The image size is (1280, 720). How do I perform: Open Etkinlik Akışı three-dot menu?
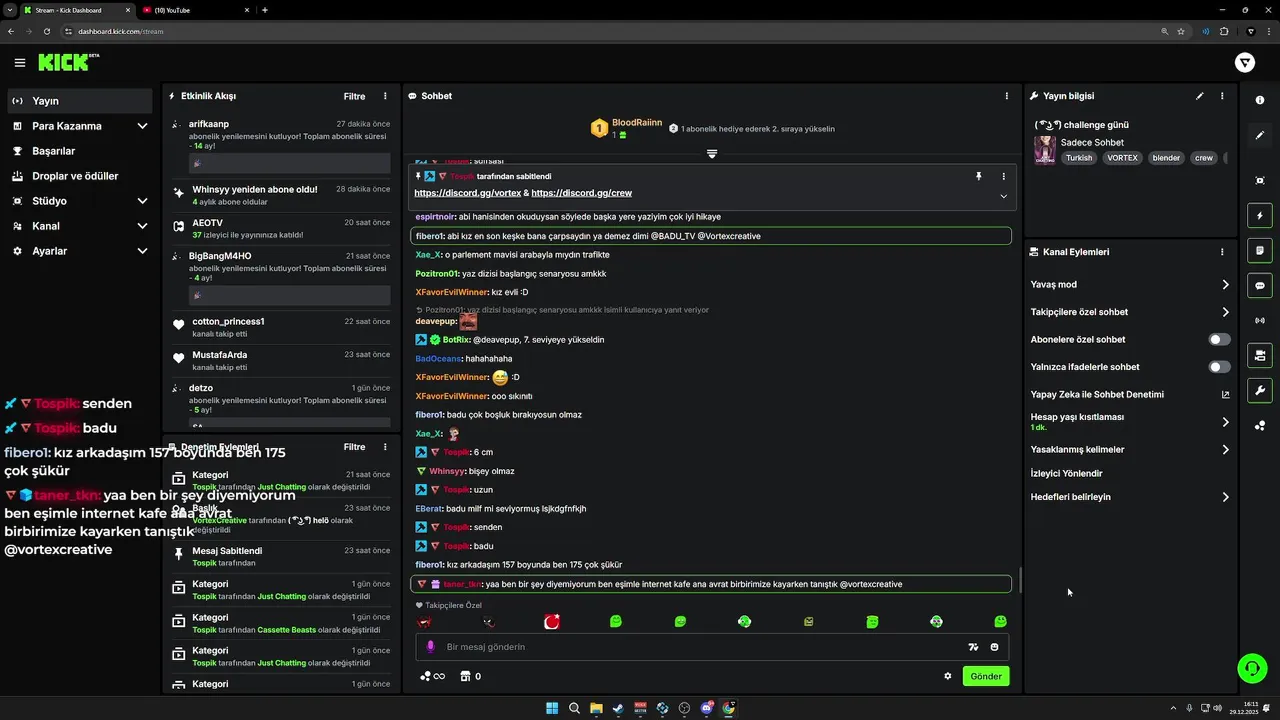pyautogui.click(x=385, y=96)
